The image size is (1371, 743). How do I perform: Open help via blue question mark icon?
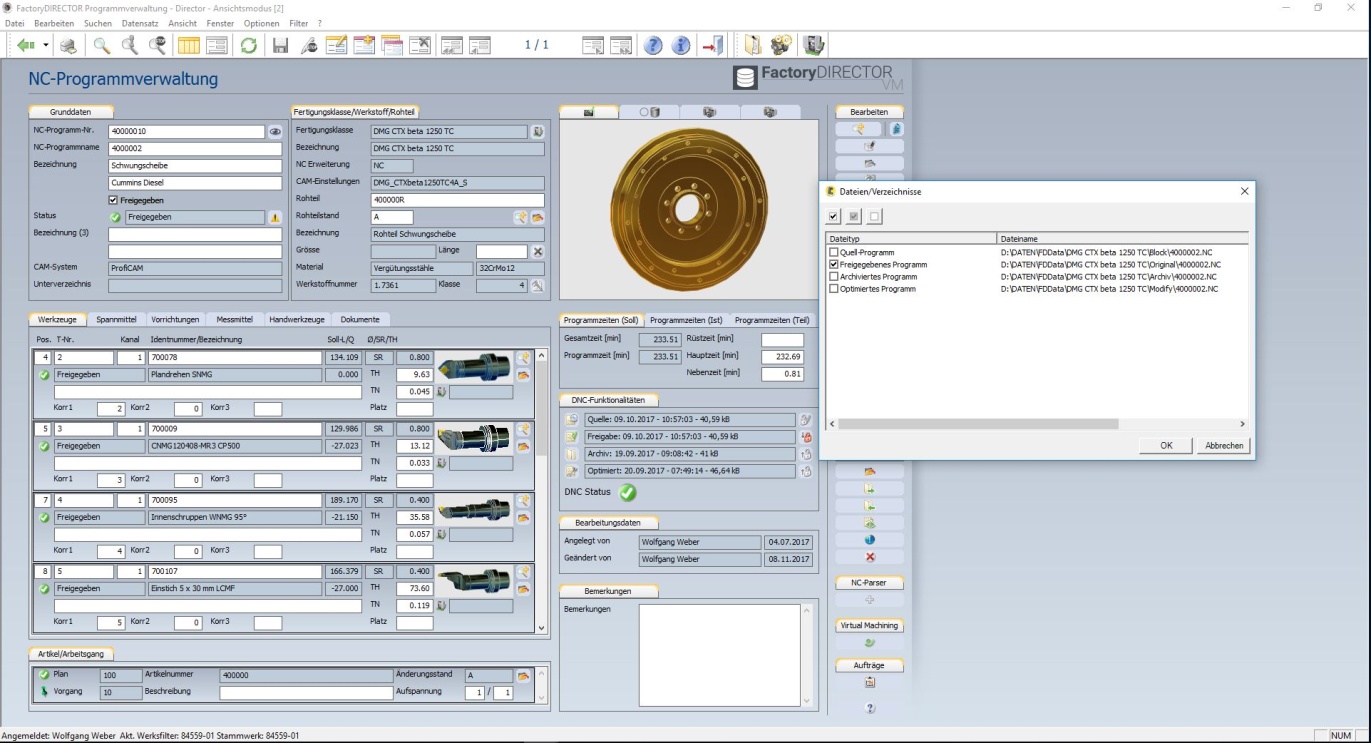click(653, 46)
